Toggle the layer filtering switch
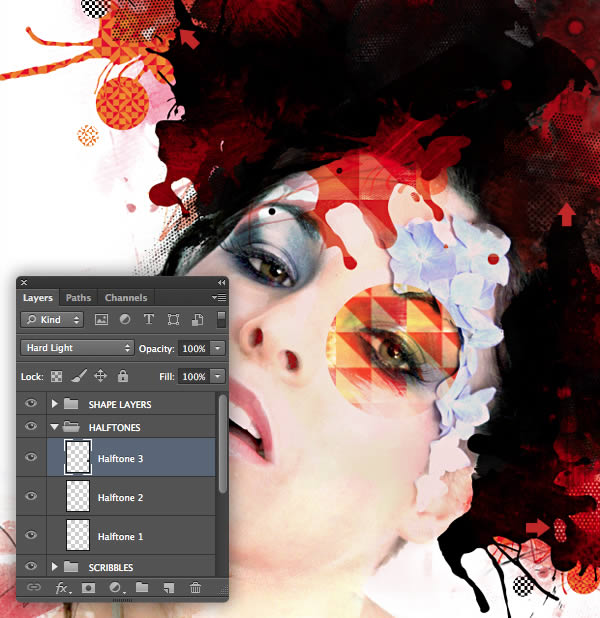This screenshot has width=600, height=618. (x=221, y=319)
